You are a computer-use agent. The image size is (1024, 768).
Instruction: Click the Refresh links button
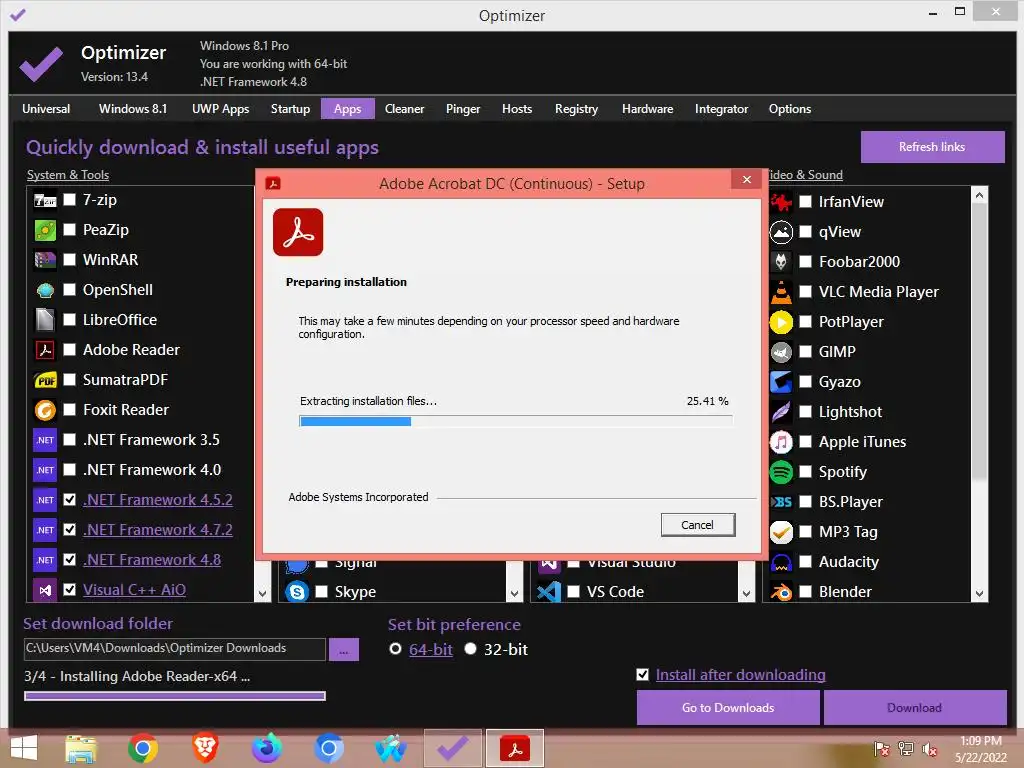pos(933,147)
